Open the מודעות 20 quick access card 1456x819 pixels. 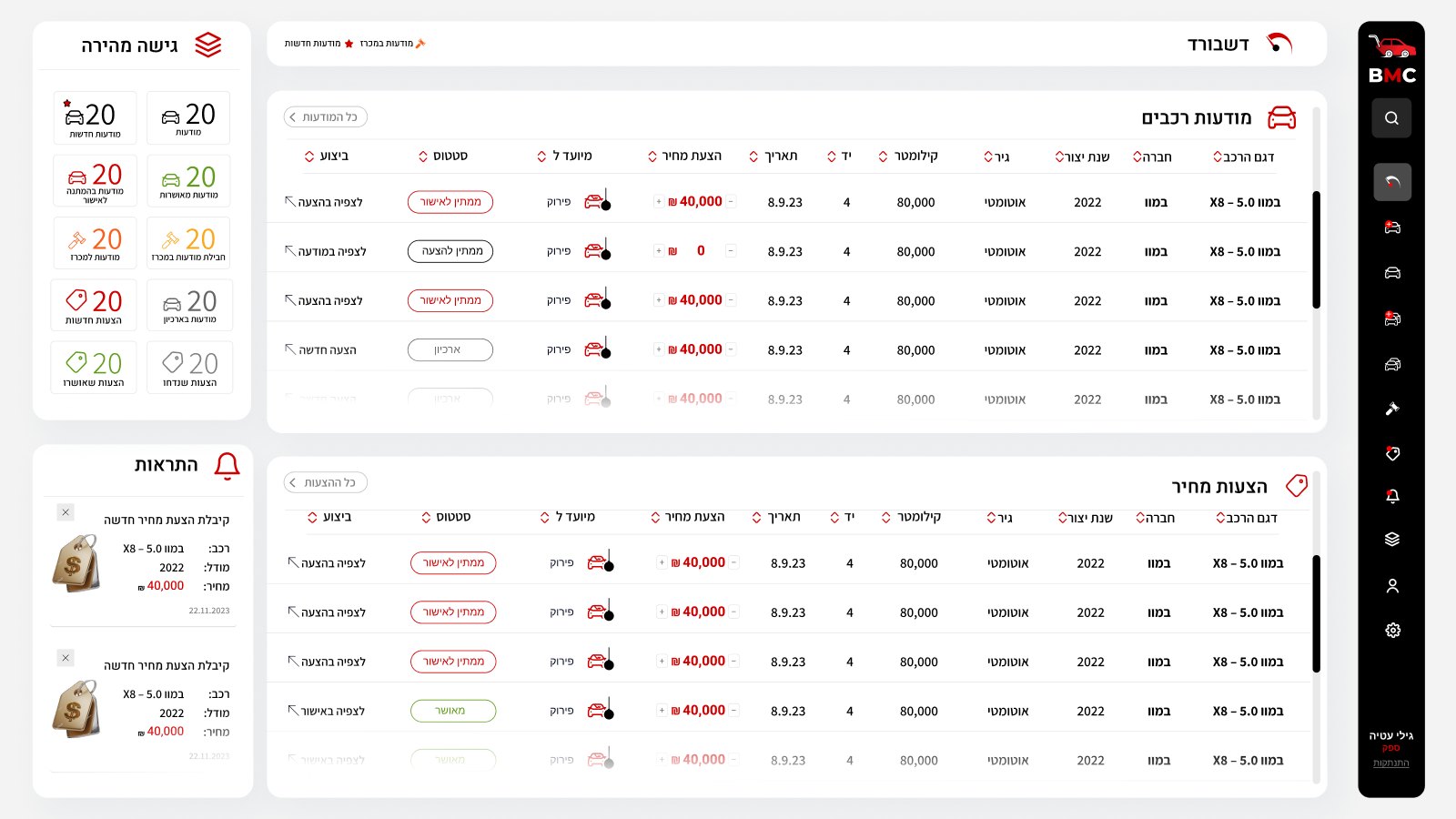click(x=188, y=117)
